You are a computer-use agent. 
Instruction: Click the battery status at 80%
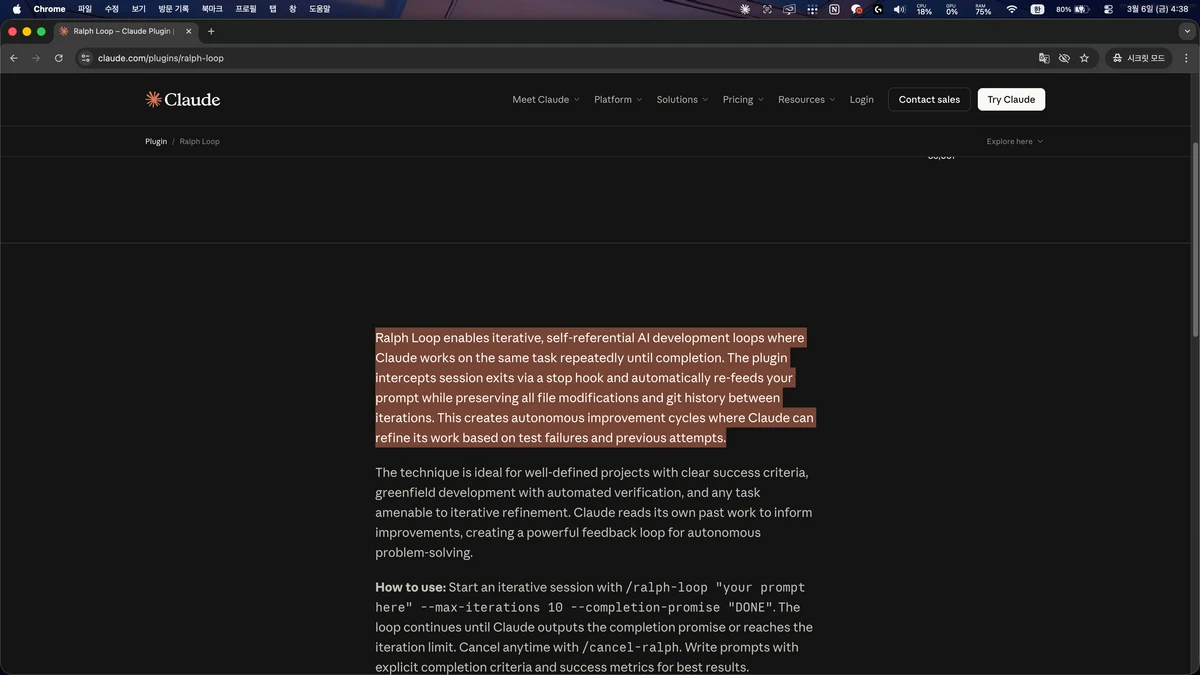[x=1072, y=9]
